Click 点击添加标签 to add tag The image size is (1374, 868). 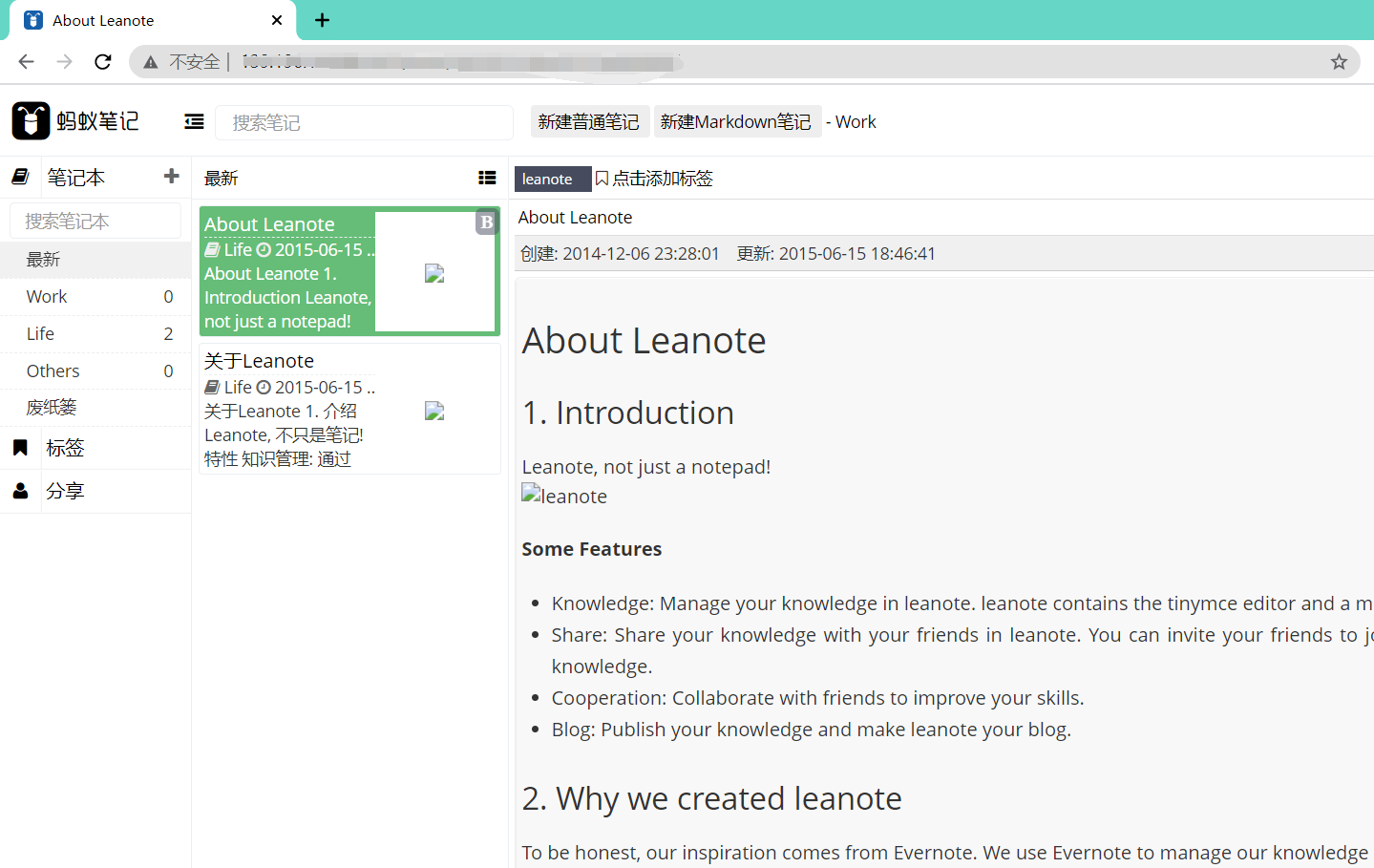(x=663, y=179)
